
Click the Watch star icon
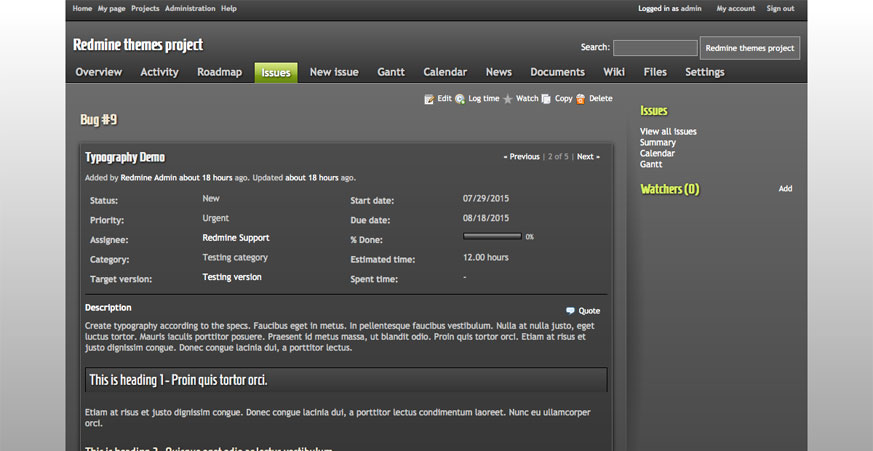point(508,99)
